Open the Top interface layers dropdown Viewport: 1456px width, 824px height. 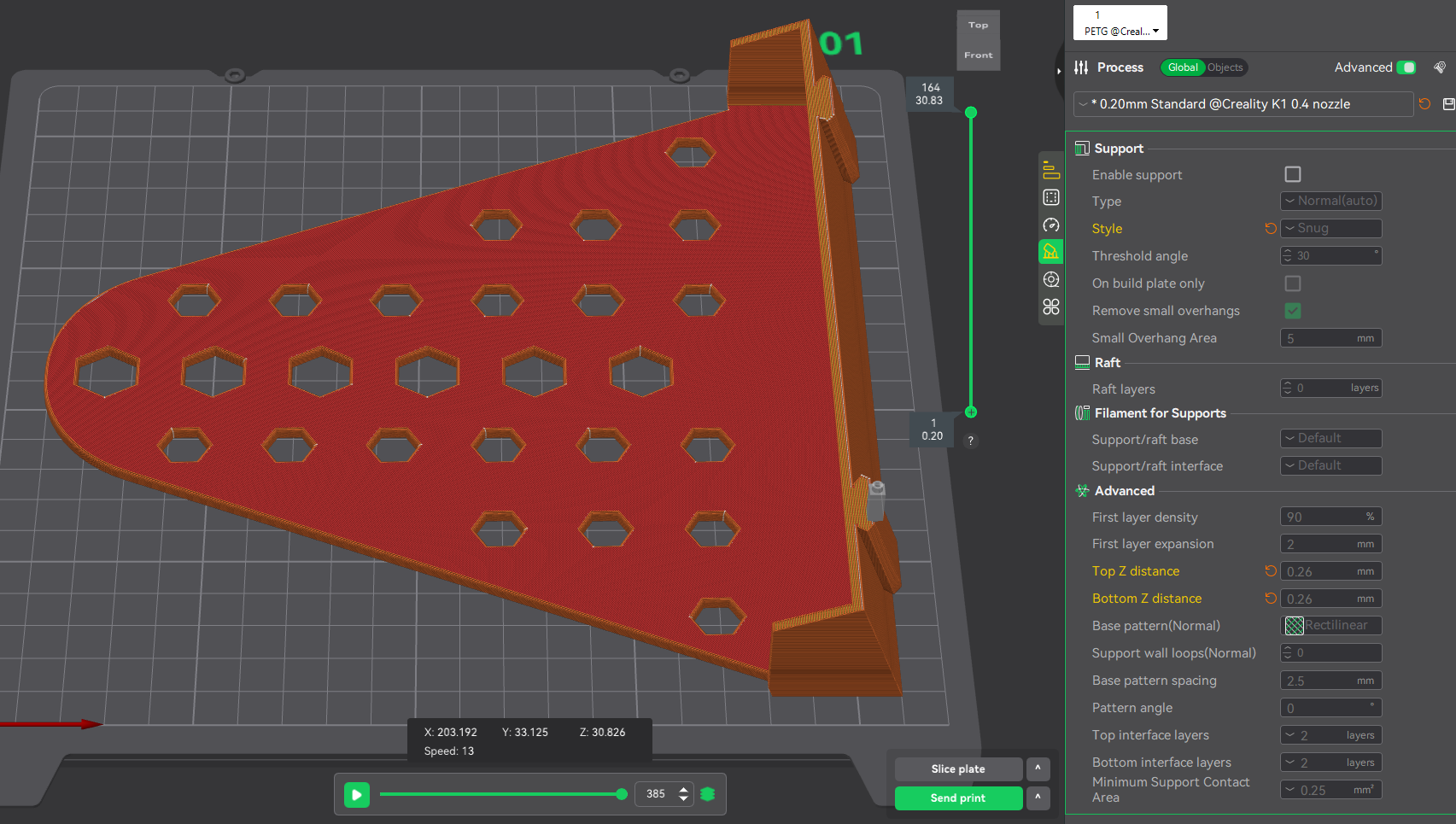[x=1330, y=735]
